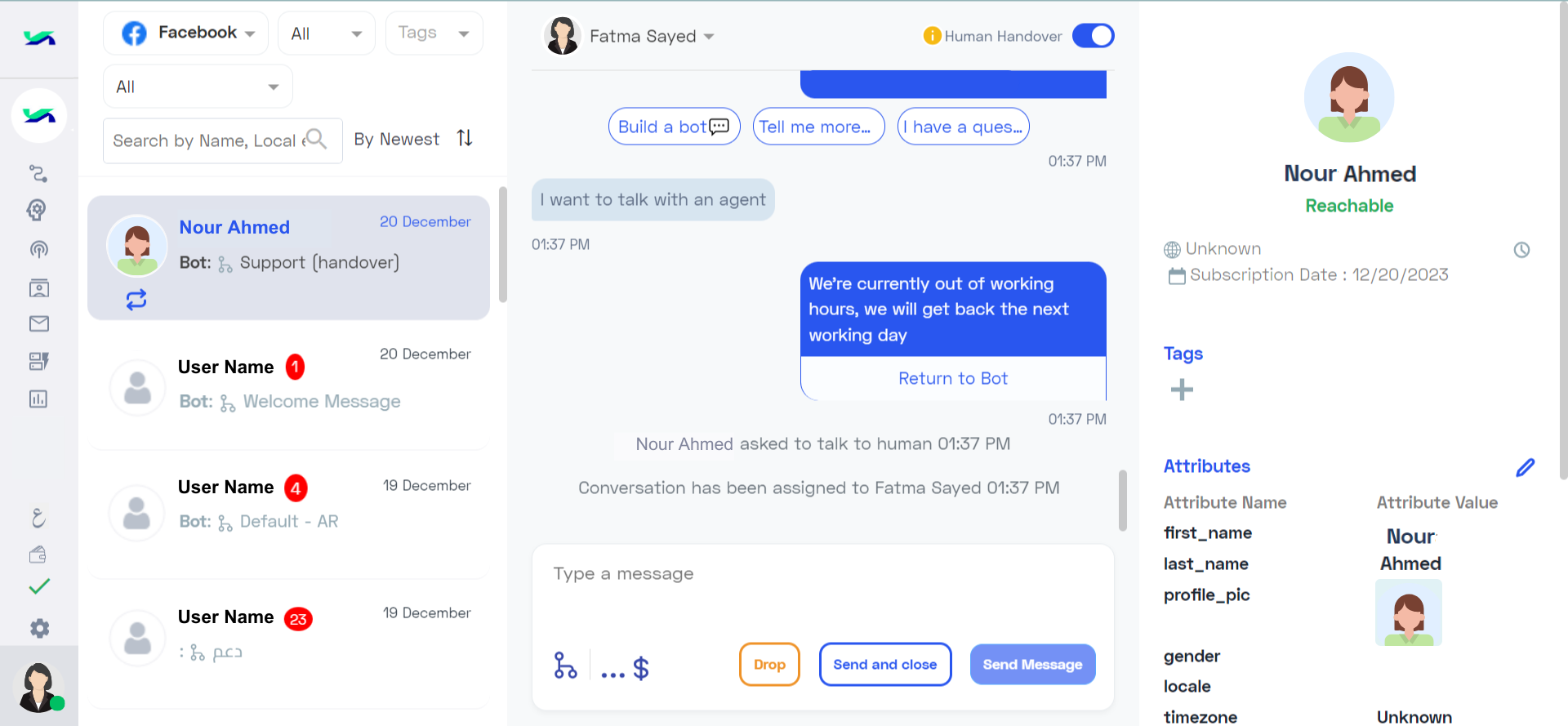Image resolution: width=1568 pixels, height=726 pixels.
Task: Open the analytics chart sidebar icon
Action: [38, 399]
